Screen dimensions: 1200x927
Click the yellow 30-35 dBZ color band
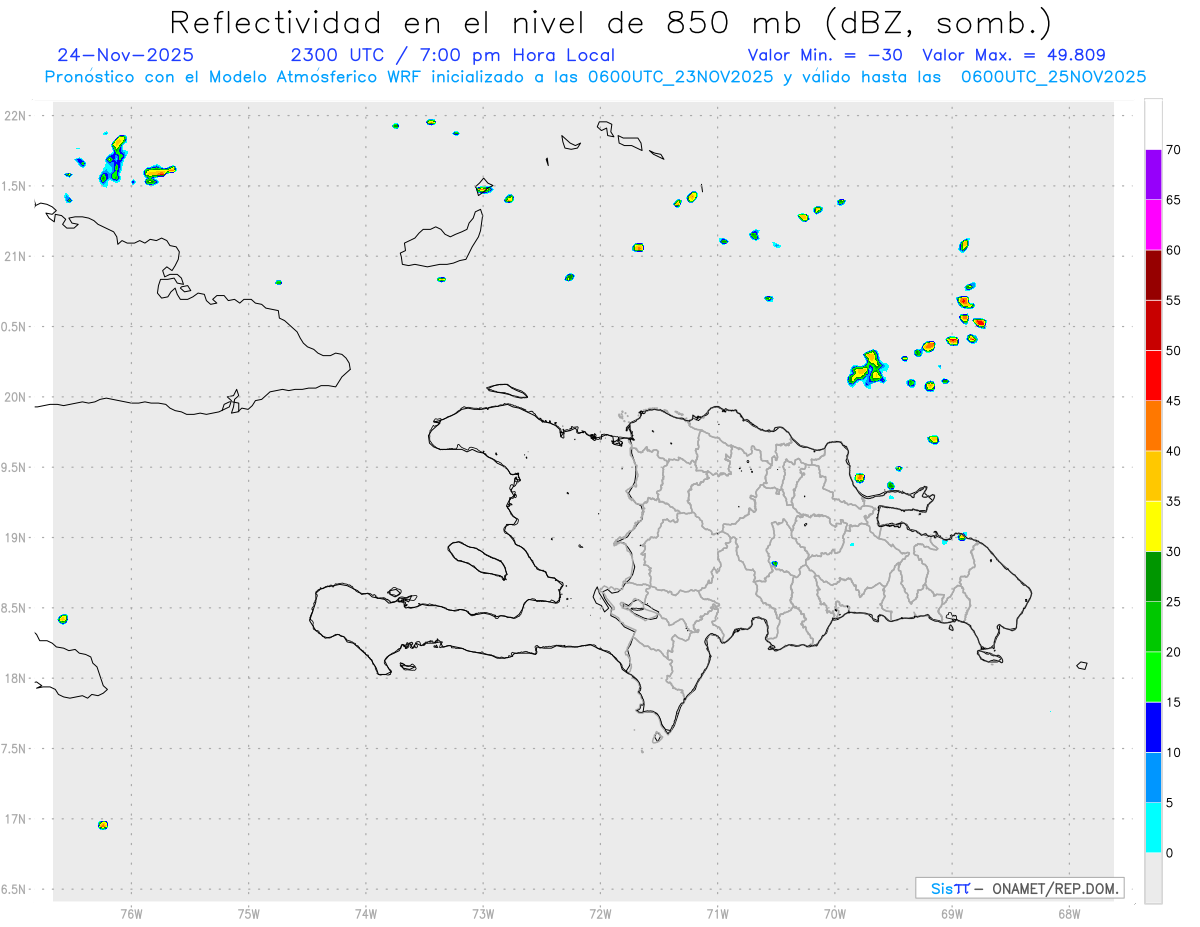pos(1153,526)
